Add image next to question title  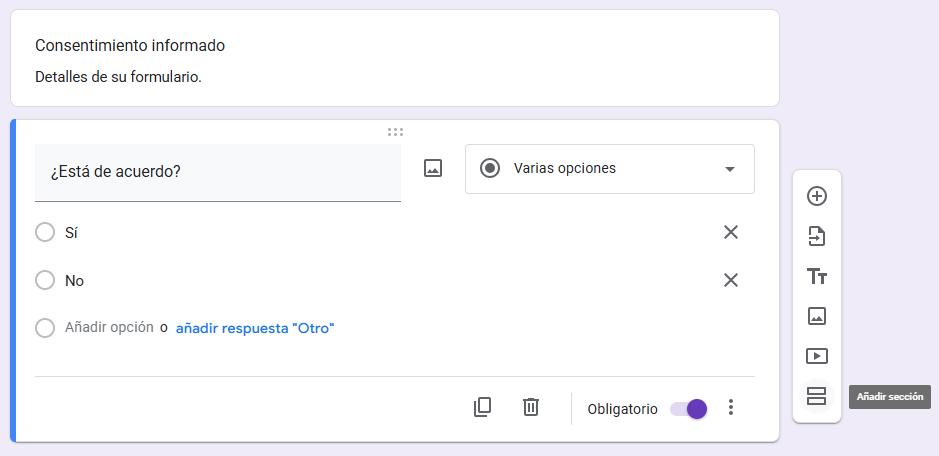[x=433, y=168]
